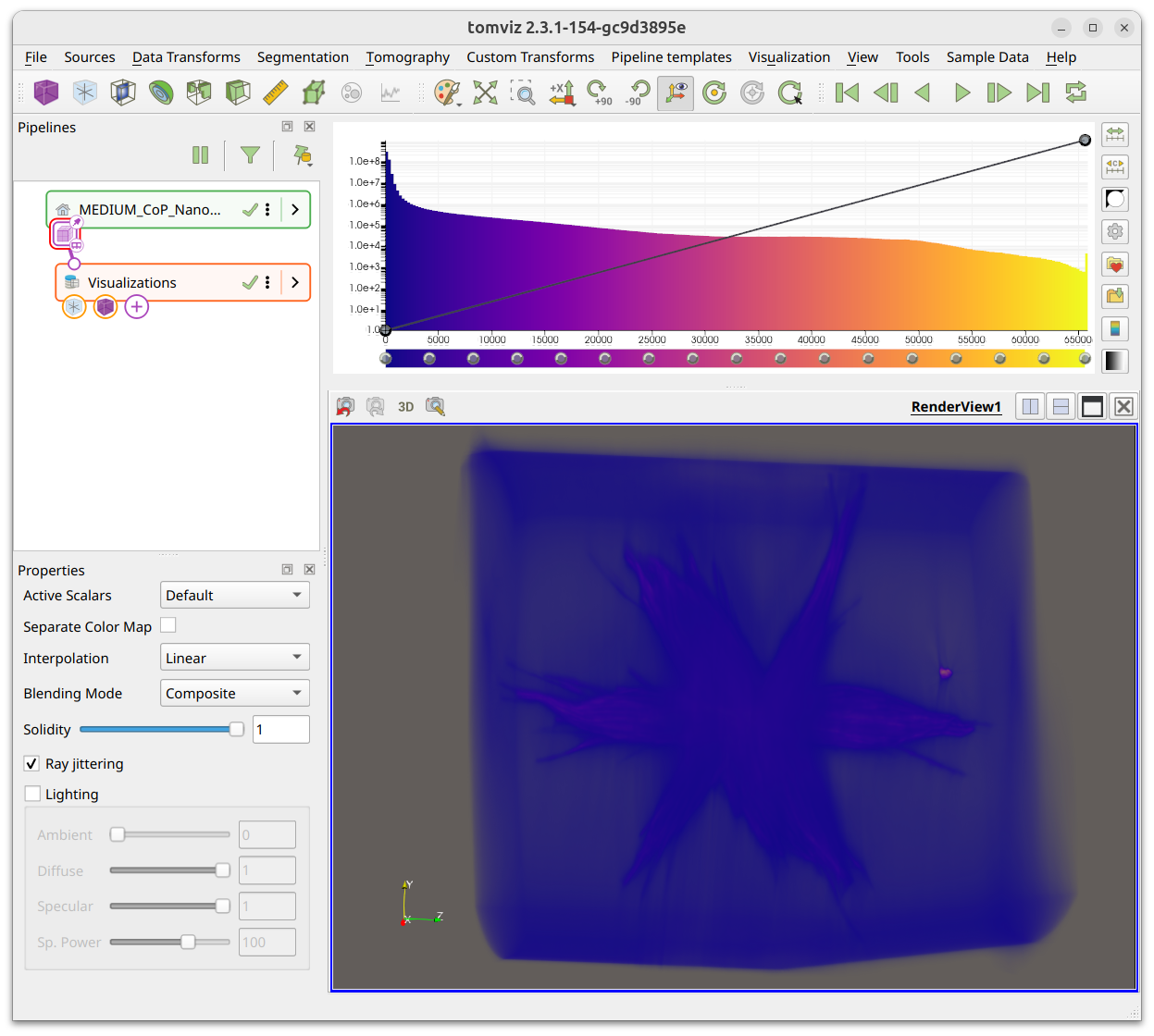Open the color map settings gear
The height and width of the screenshot is (1036, 1154).
1115,231
